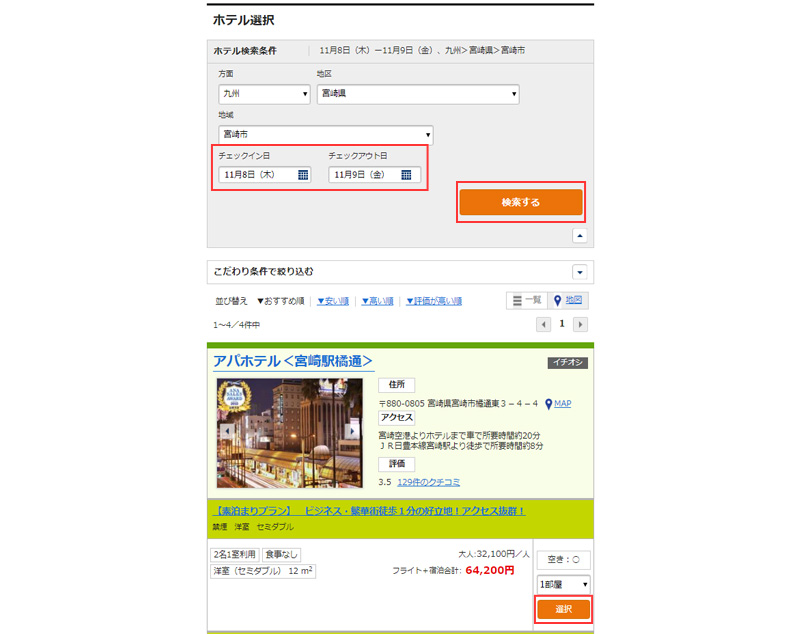Click the check-in date field 11月8日

coord(264,175)
